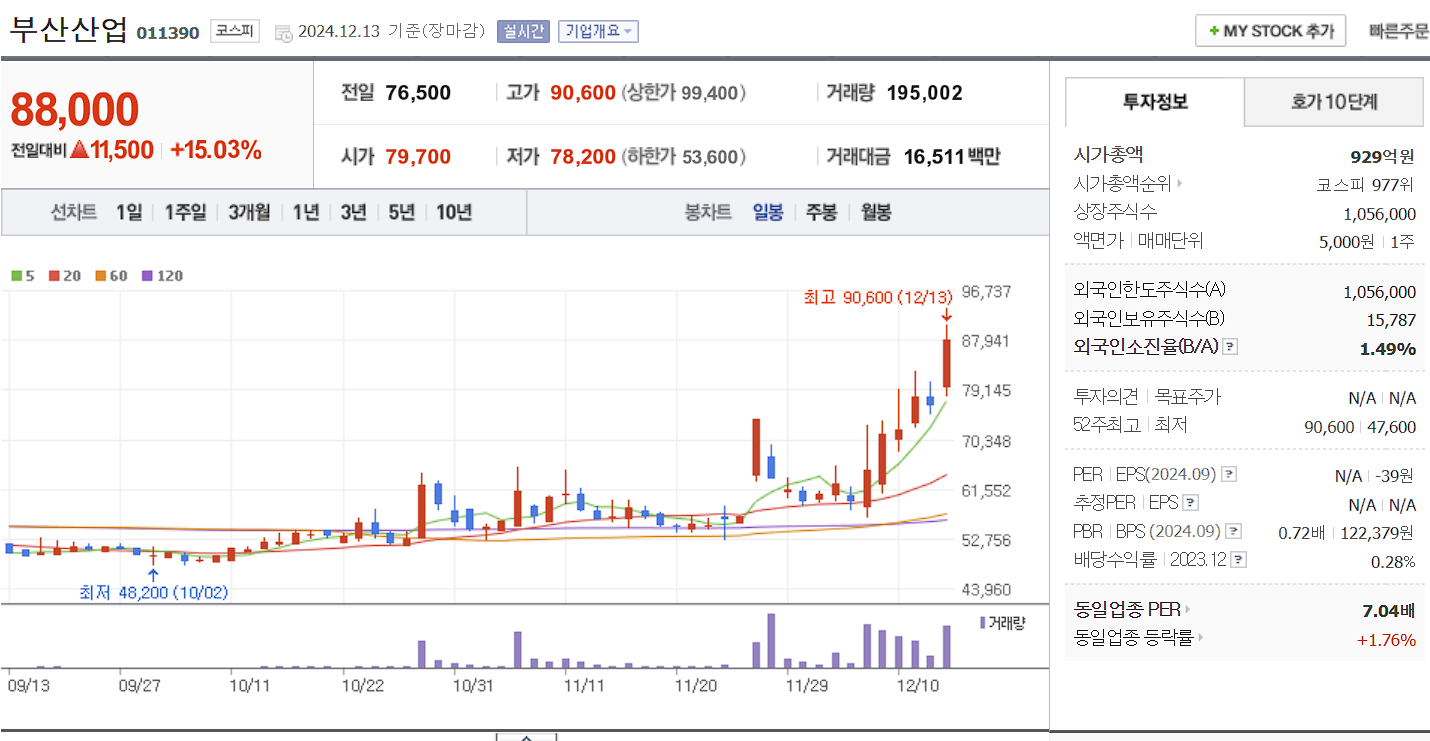This screenshot has width=1430, height=741.
Task: Open the 기업개요 dropdown
Action: click(x=598, y=31)
